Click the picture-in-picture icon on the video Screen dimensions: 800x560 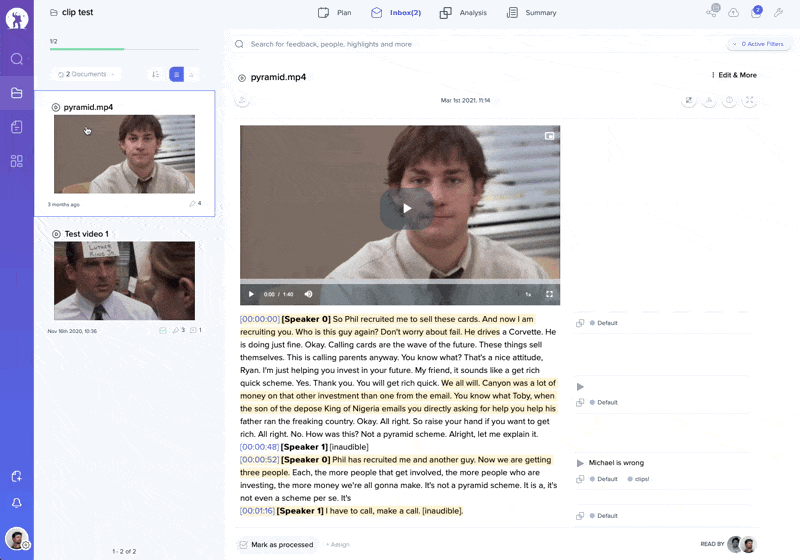(549, 136)
